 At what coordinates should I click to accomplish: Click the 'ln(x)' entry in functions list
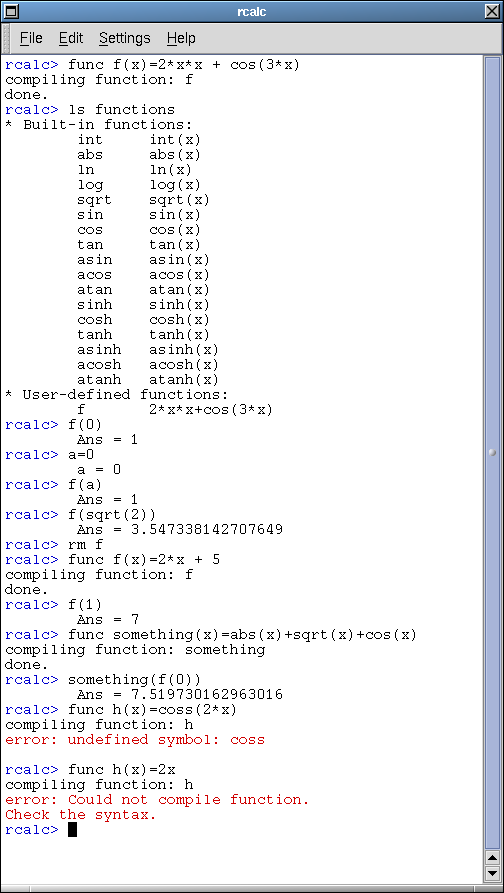[170, 169]
